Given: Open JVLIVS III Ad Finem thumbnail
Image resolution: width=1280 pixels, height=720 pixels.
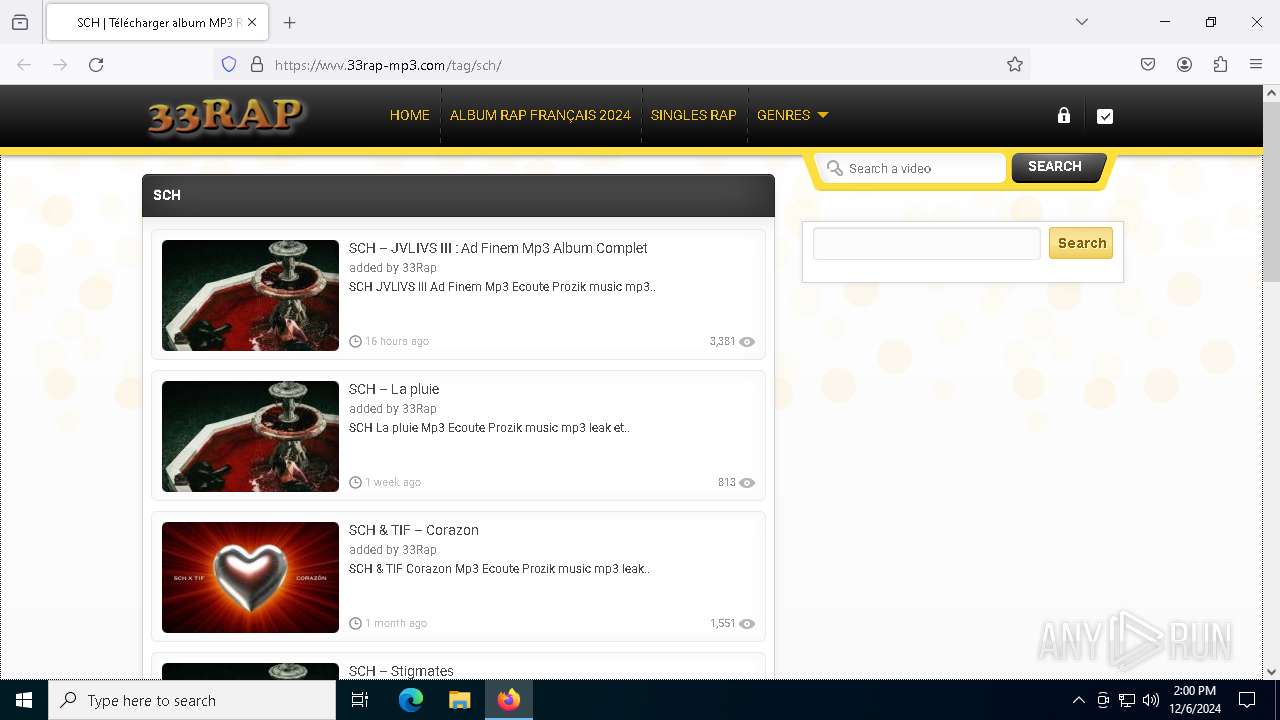Looking at the screenshot, I should click(x=250, y=295).
